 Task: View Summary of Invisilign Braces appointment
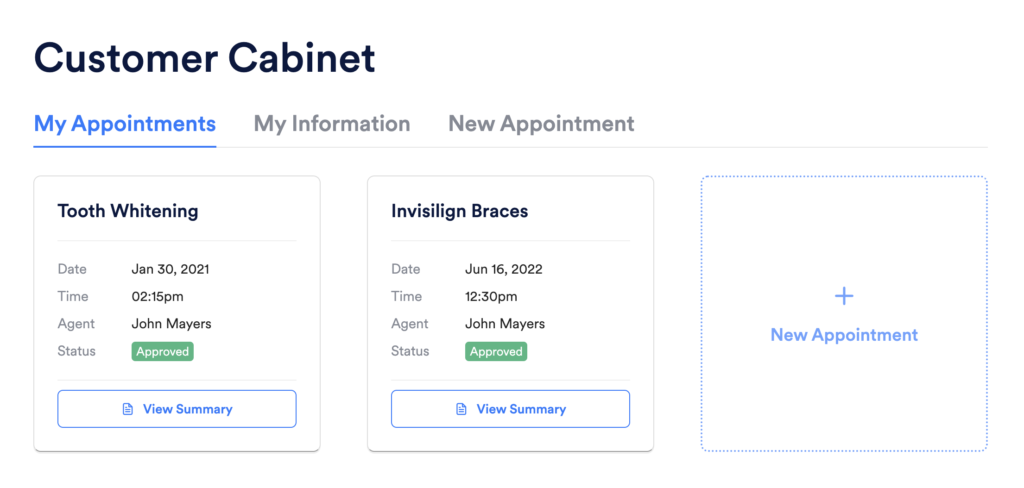(510, 409)
